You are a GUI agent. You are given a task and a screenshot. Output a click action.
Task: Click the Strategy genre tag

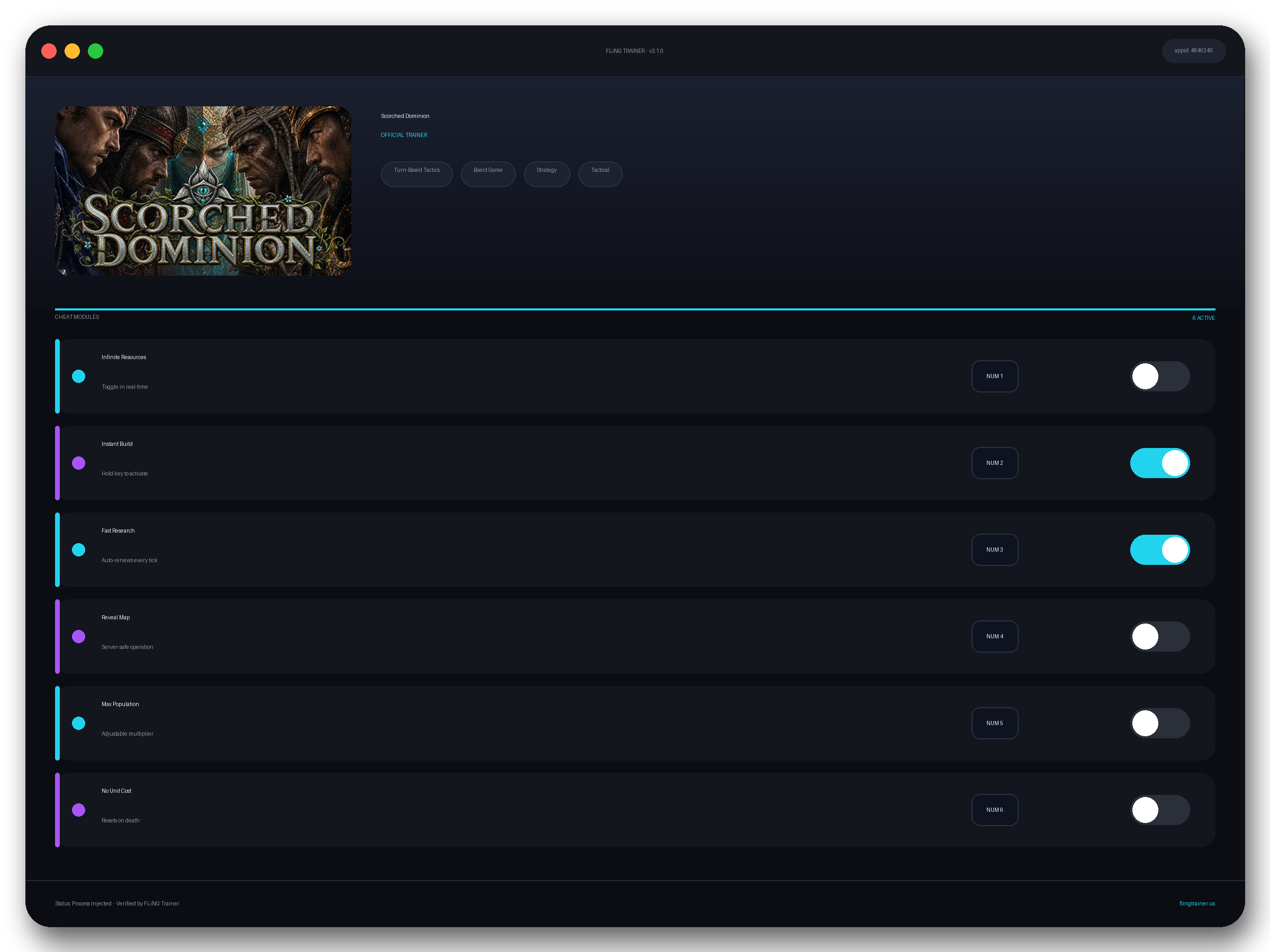coord(547,174)
